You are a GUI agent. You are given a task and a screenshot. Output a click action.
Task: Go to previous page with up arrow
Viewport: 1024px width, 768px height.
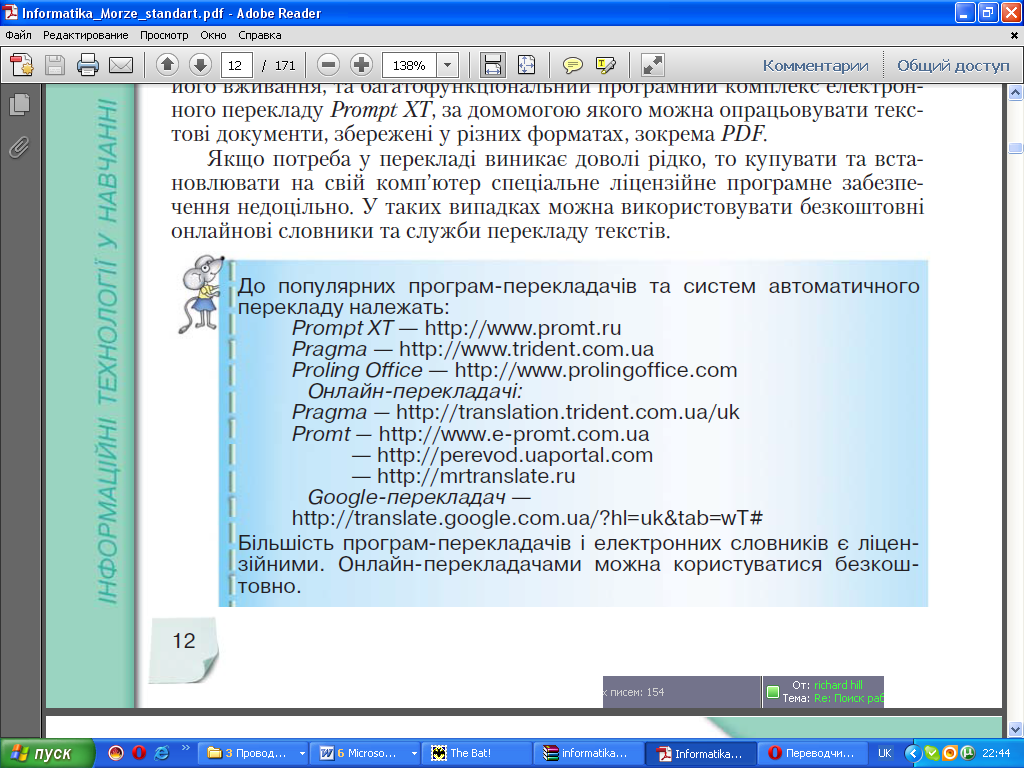click(167, 65)
